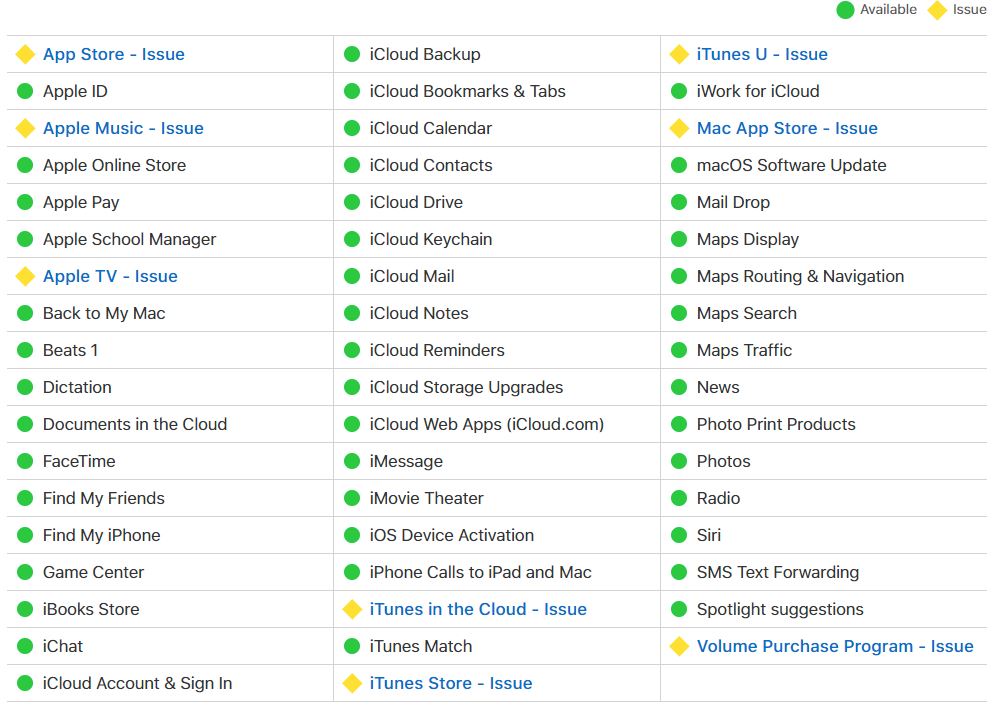1000x705 pixels.
Task: Click green status dot beside Apple Pay
Action: point(25,202)
